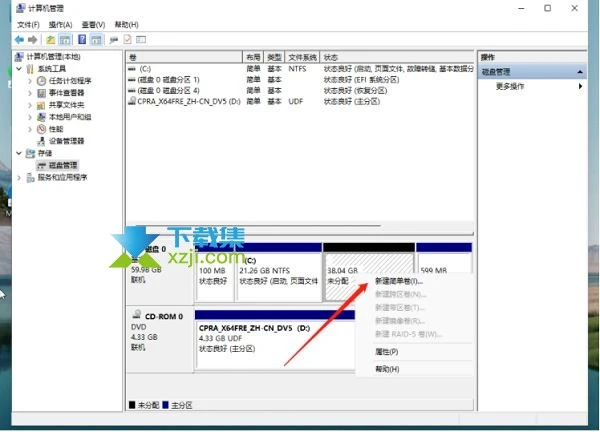Click the view settings toolbar icon
The height and width of the screenshot is (432, 600).
pyautogui.click(x=141, y=39)
